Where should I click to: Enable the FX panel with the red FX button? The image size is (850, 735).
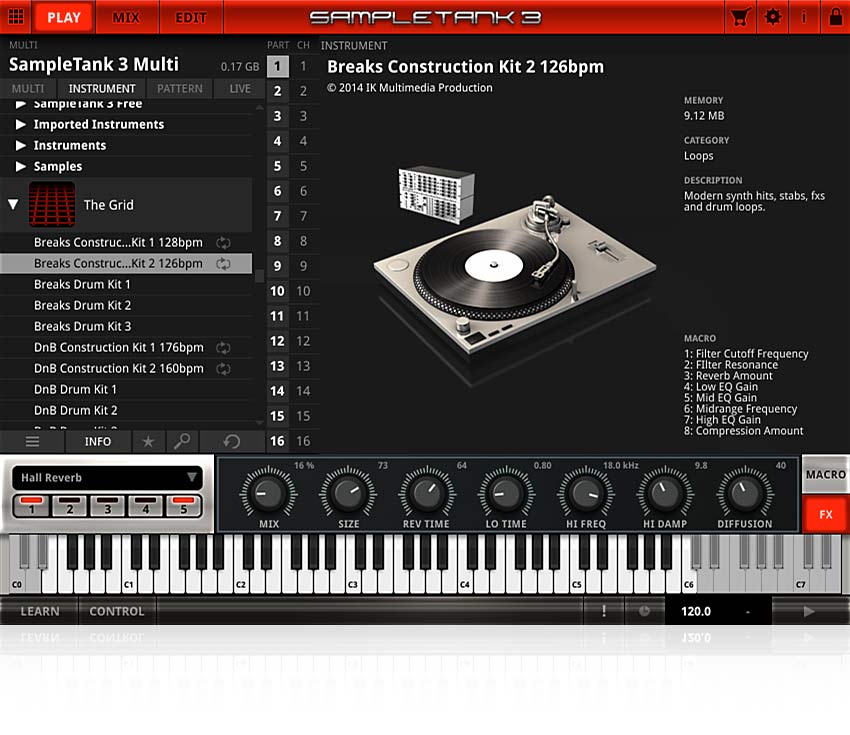click(x=826, y=514)
